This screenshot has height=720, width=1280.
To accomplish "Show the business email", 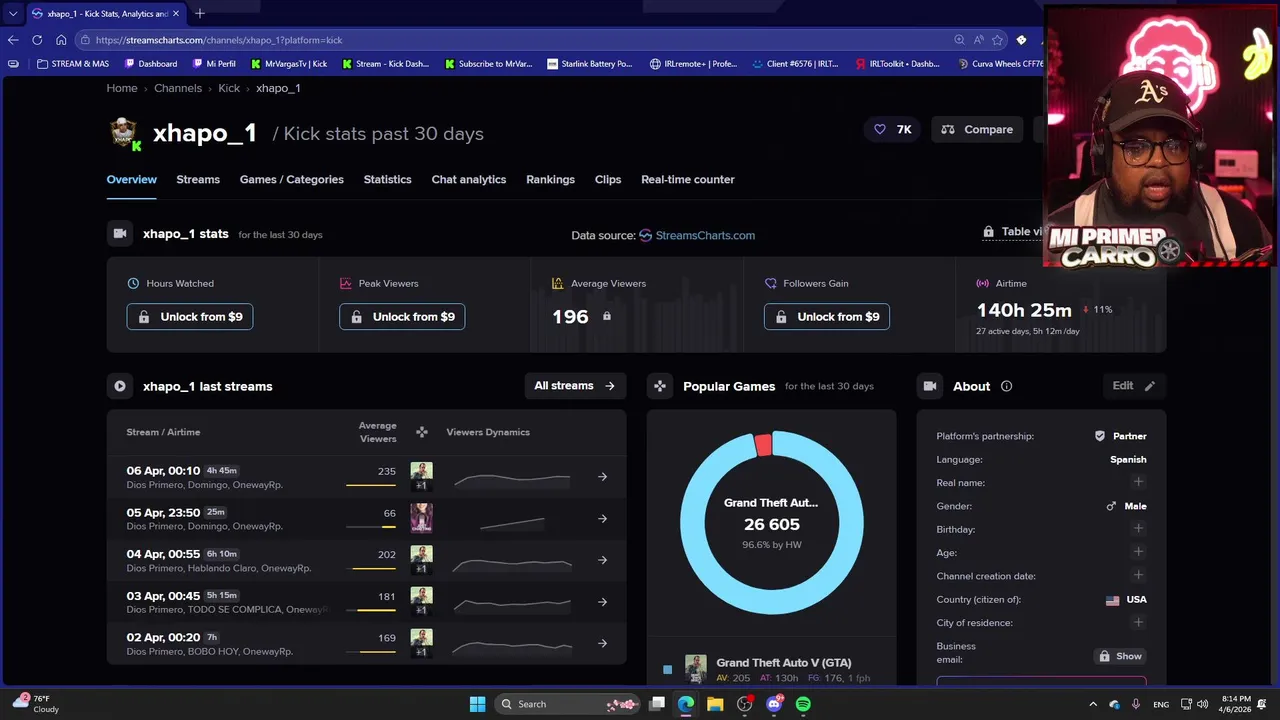I will (1120, 656).
